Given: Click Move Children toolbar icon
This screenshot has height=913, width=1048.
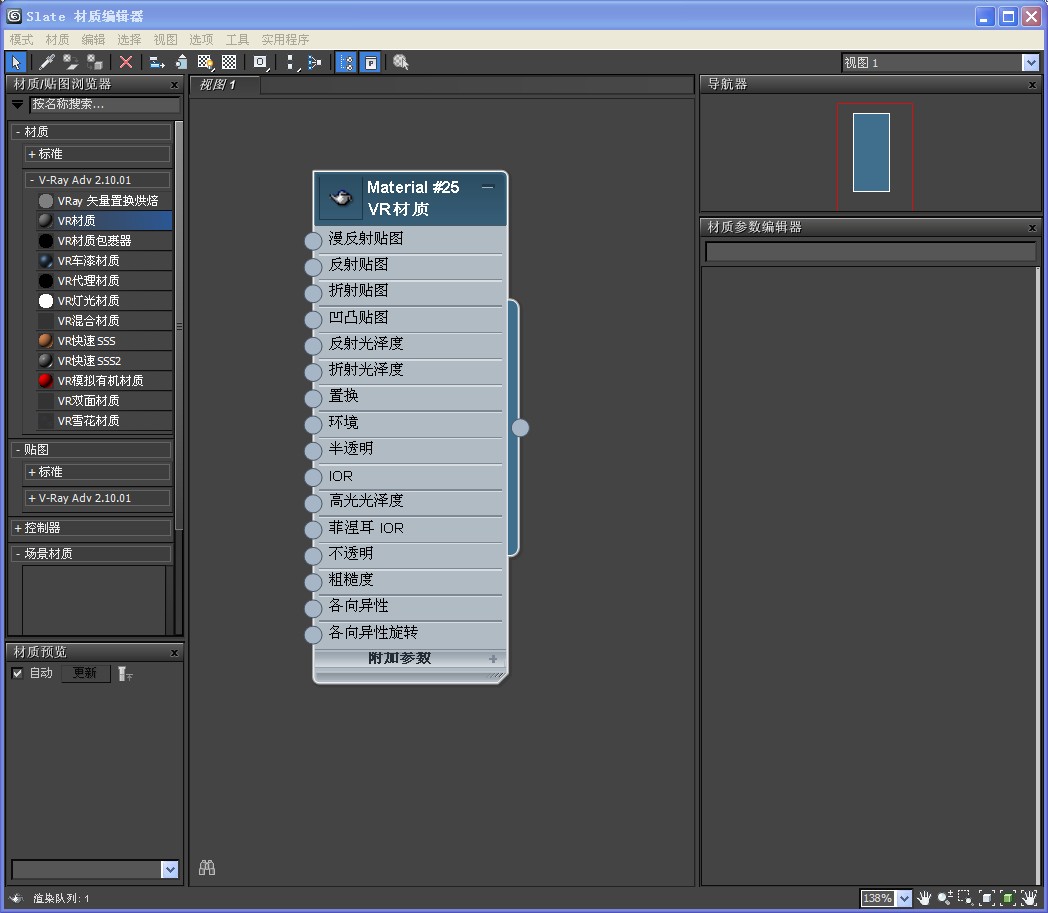Looking at the screenshot, I should (157, 62).
